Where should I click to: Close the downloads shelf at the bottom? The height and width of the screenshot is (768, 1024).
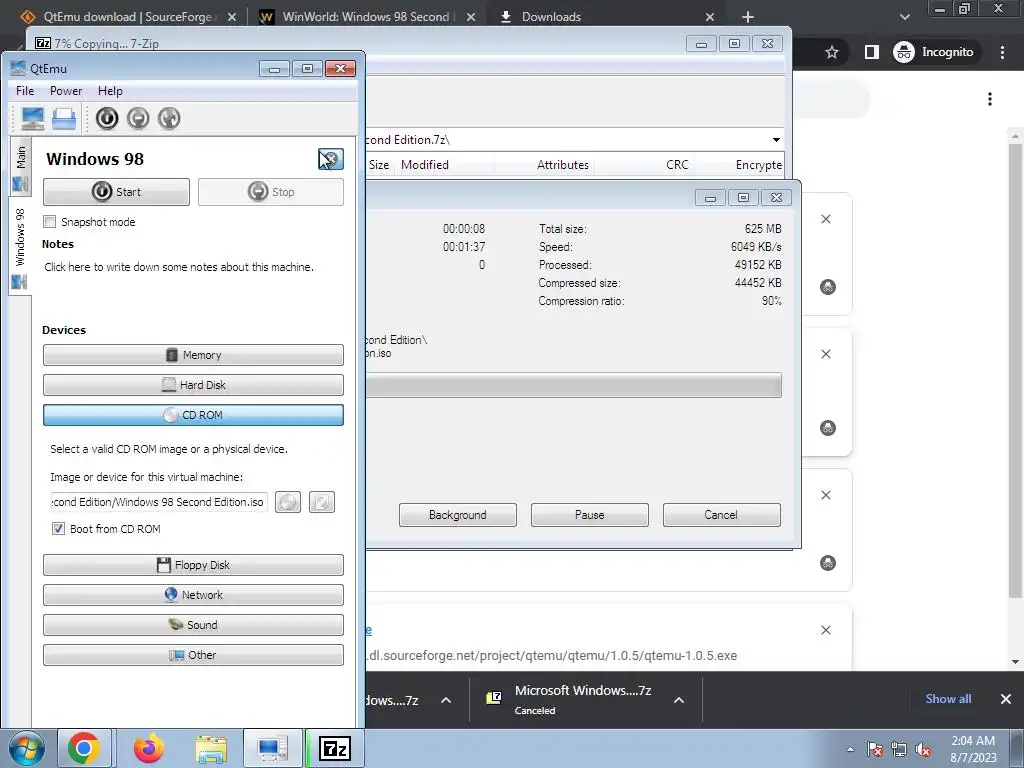click(x=1006, y=699)
